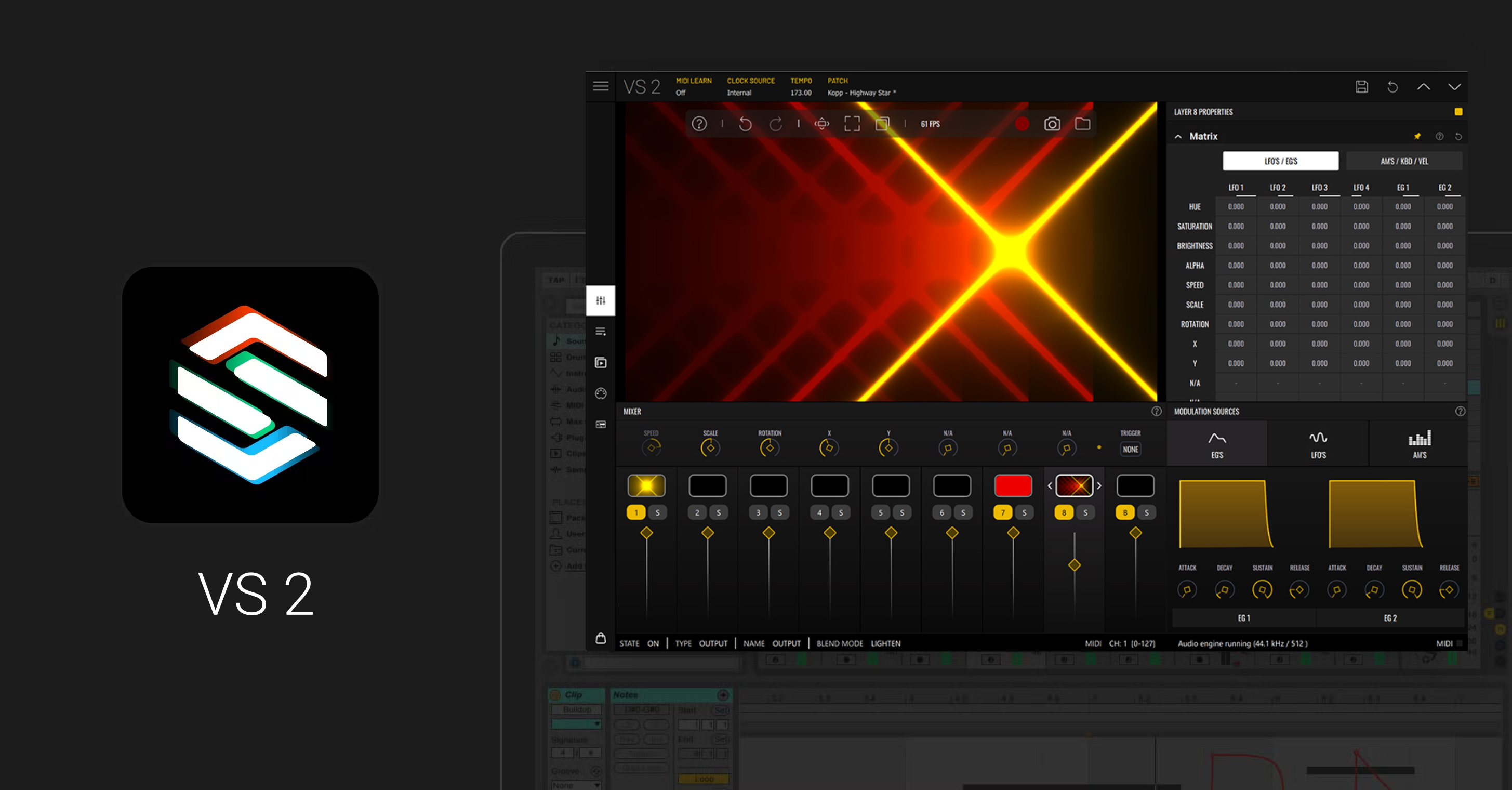Screen dimensions: 1512x790
Task: Toggle layer 1 number button
Action: [x=636, y=512]
